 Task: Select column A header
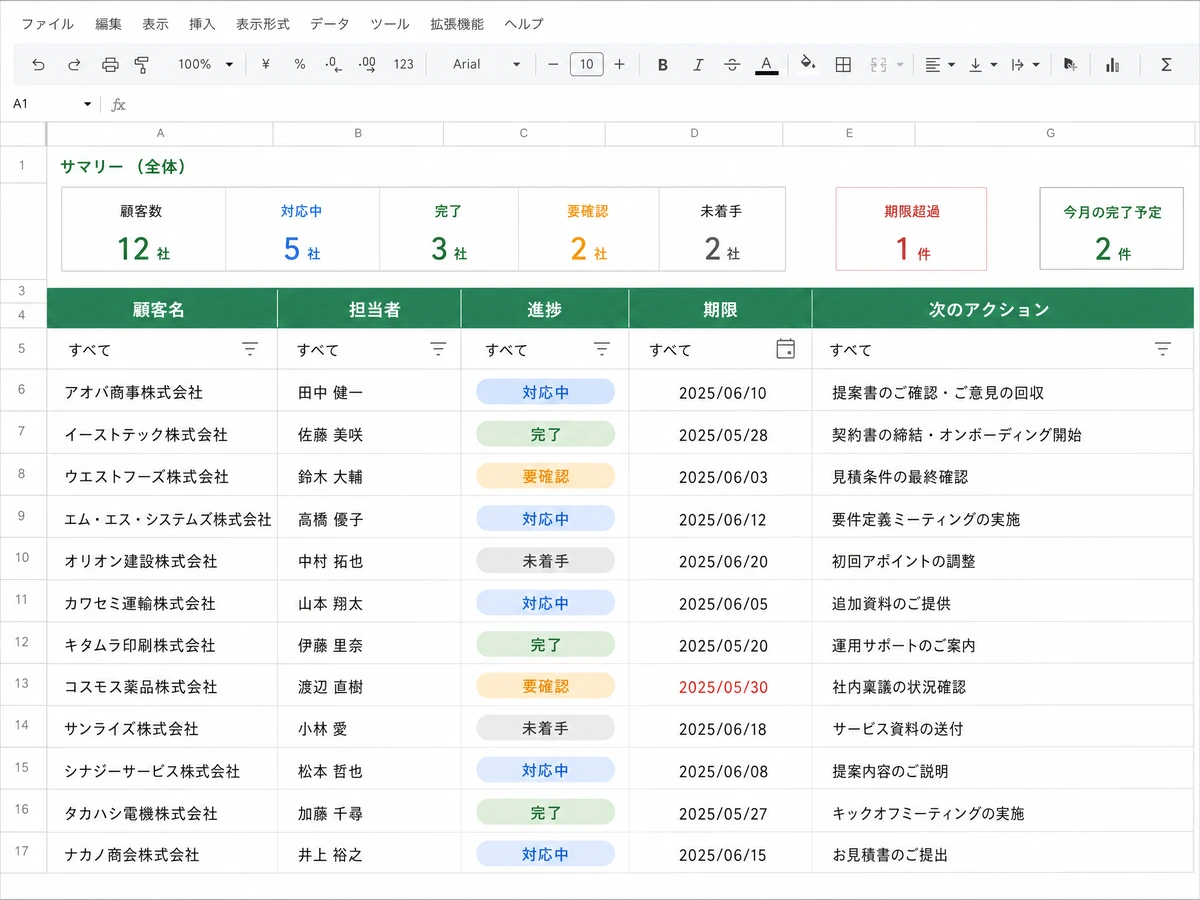click(x=160, y=133)
